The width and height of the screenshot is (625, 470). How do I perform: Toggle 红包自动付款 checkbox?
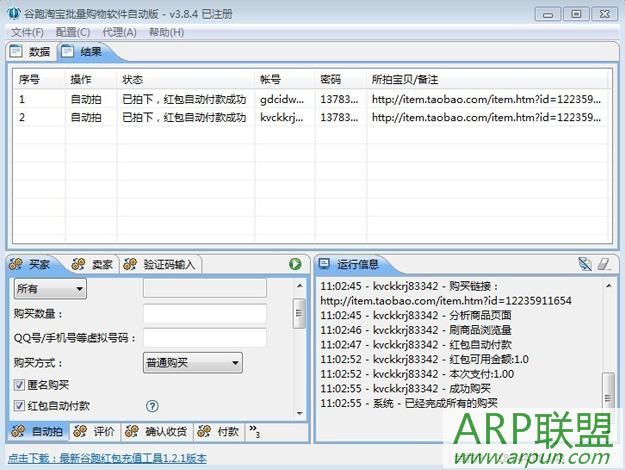19,406
